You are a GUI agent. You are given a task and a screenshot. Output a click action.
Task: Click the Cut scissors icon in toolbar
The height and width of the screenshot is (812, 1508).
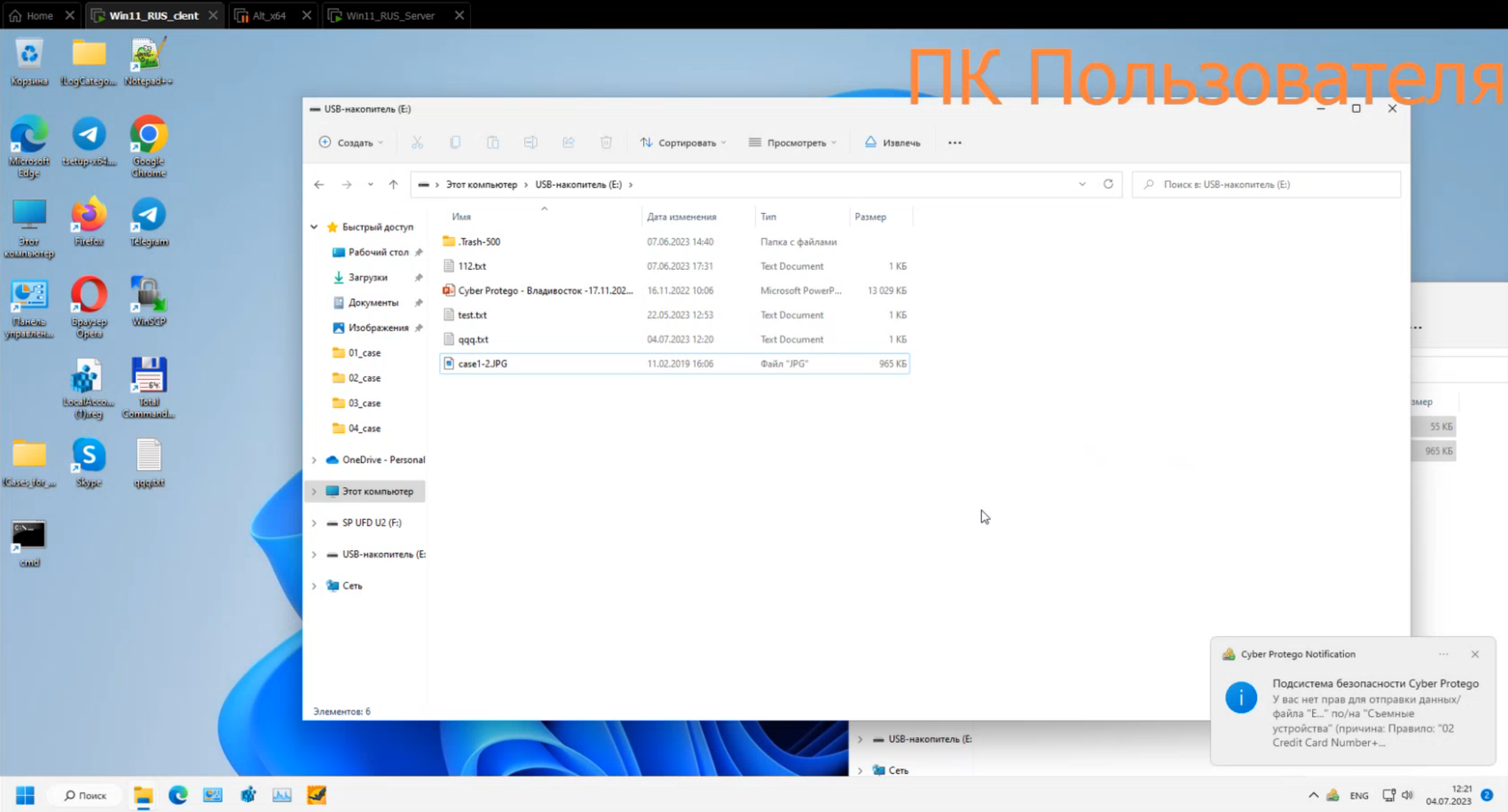click(x=417, y=143)
